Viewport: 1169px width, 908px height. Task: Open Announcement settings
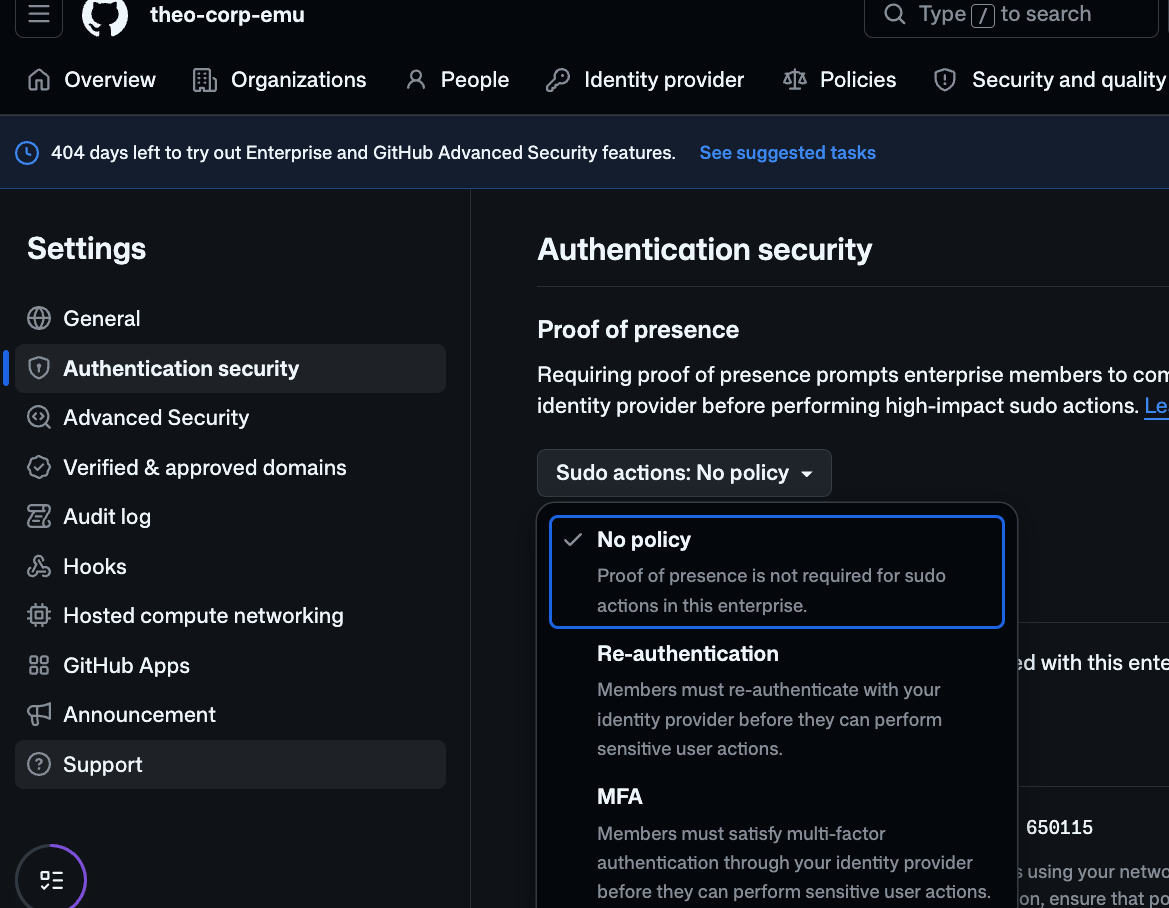[x=230, y=715]
